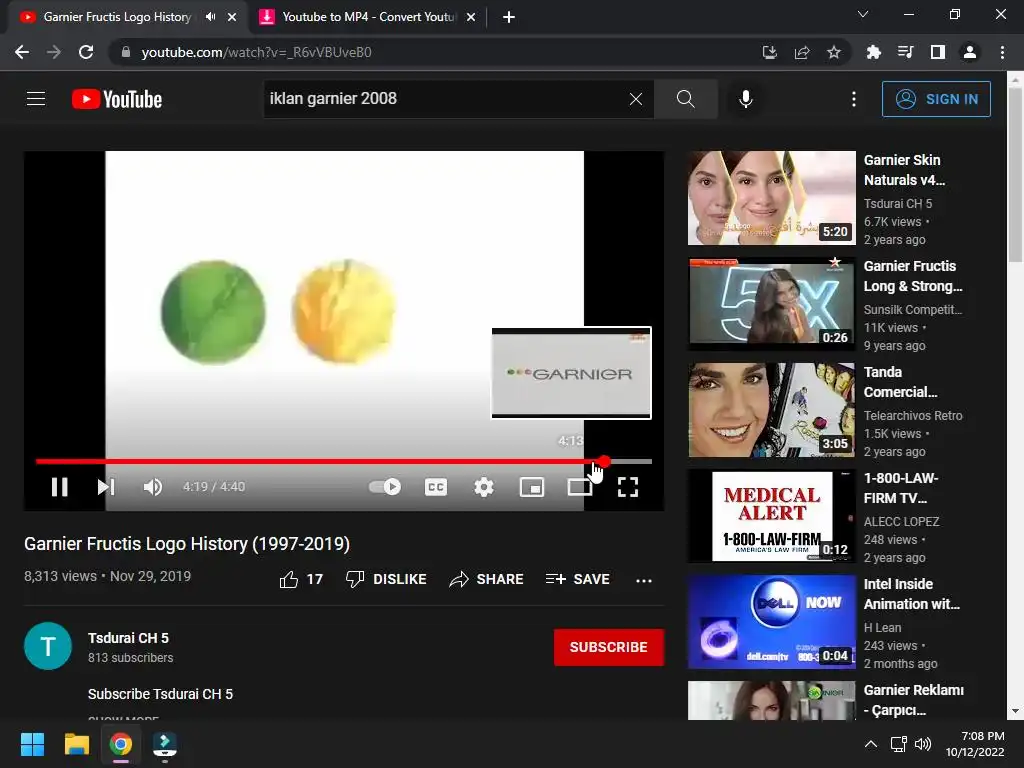Open Garnier Reklamı video title
The image size is (1024, 768).
[913, 699]
